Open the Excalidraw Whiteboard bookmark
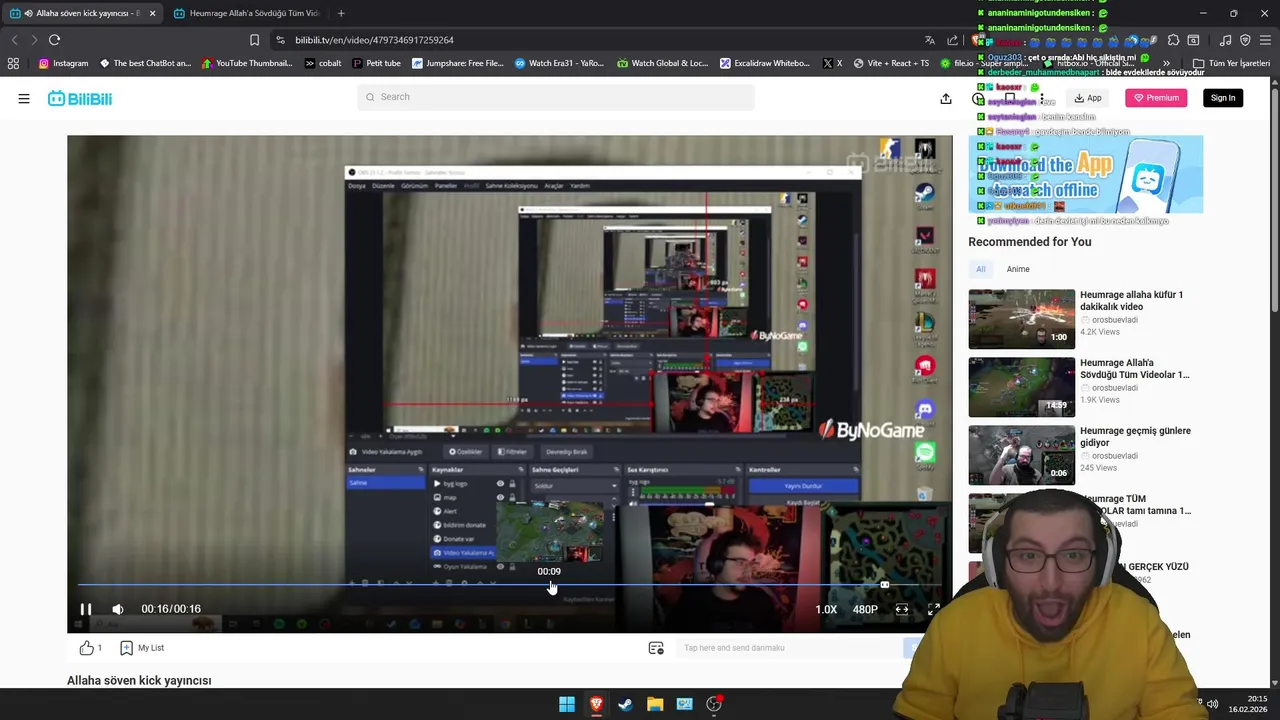The height and width of the screenshot is (720, 1280). [765, 63]
